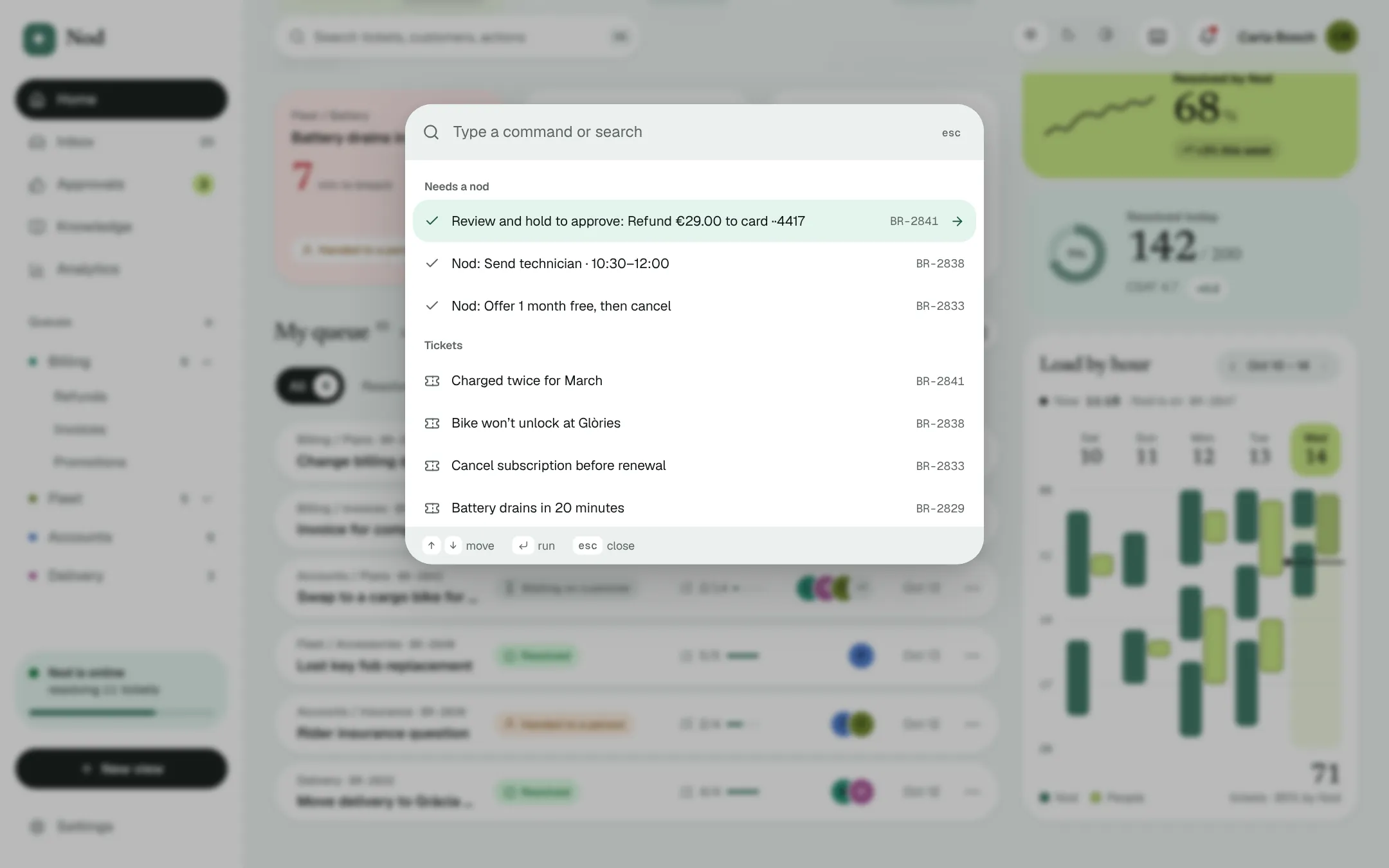Screen dimensions: 1389x868
Task: Open Approvals in the sidebar
Action: [122, 185]
